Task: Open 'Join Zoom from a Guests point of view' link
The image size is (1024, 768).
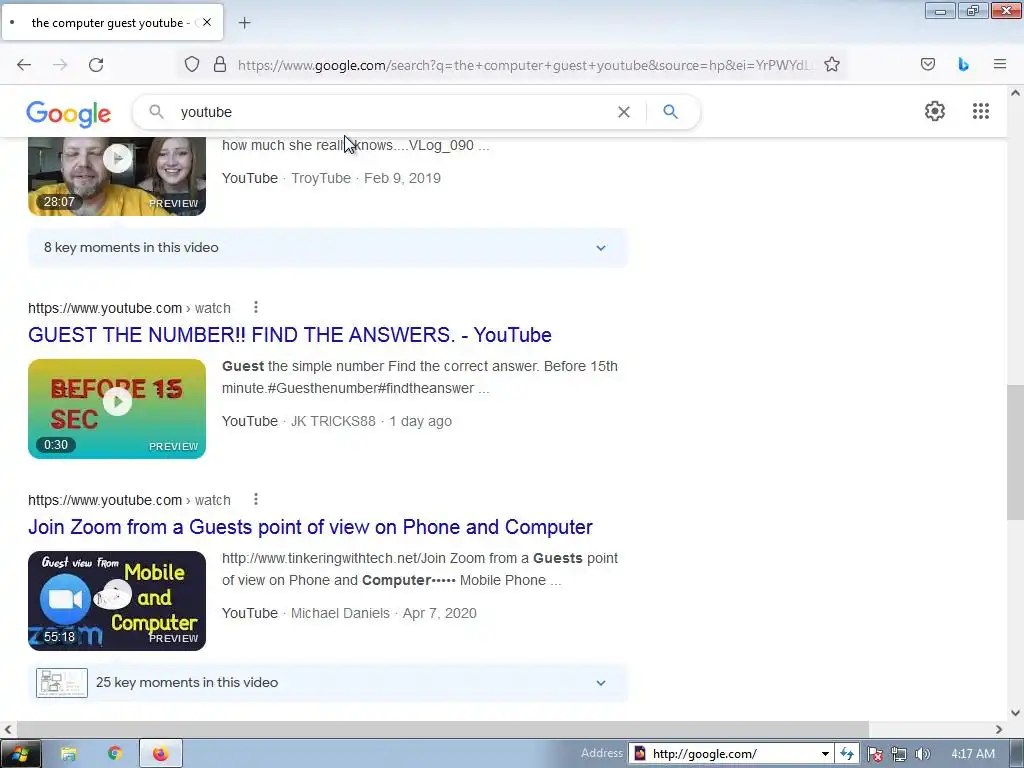Action: point(310,527)
